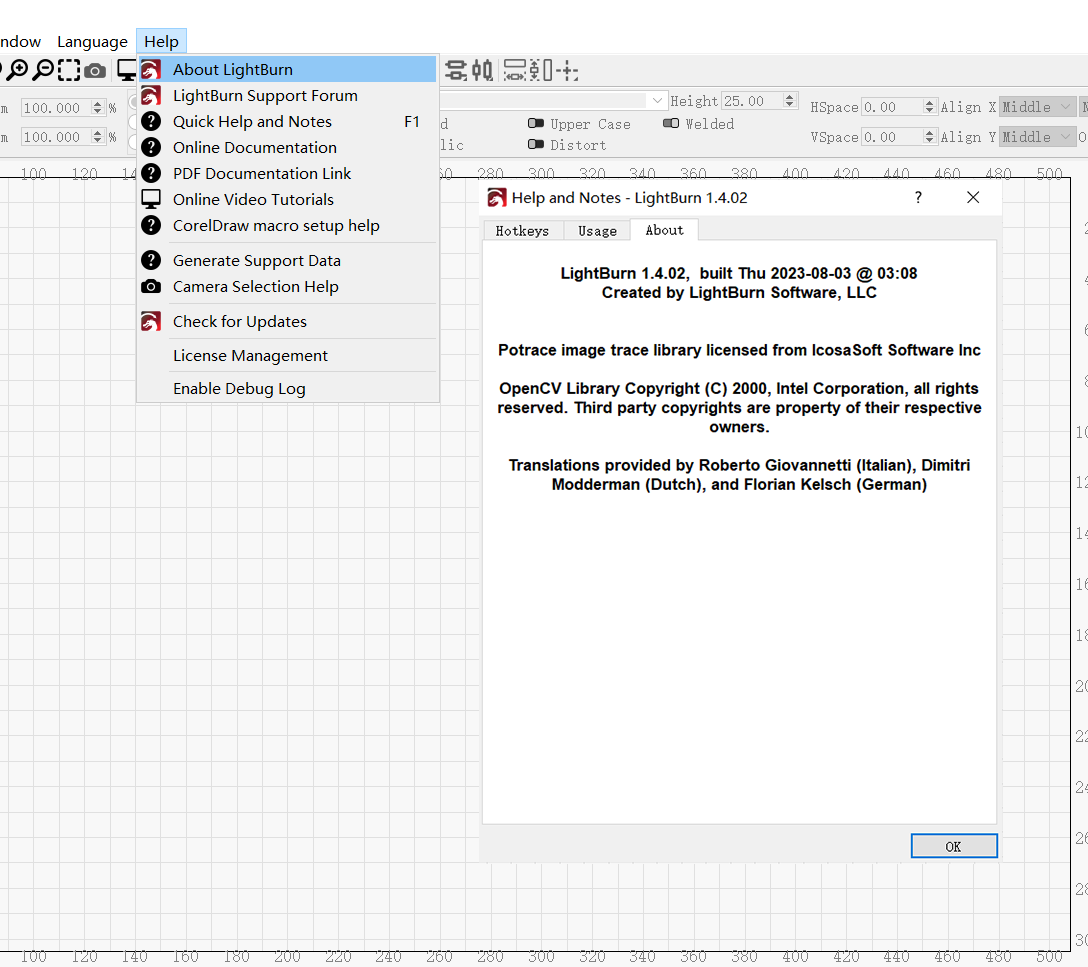Switch to the Hotkeys tab
This screenshot has width=1088, height=967.
[x=522, y=230]
